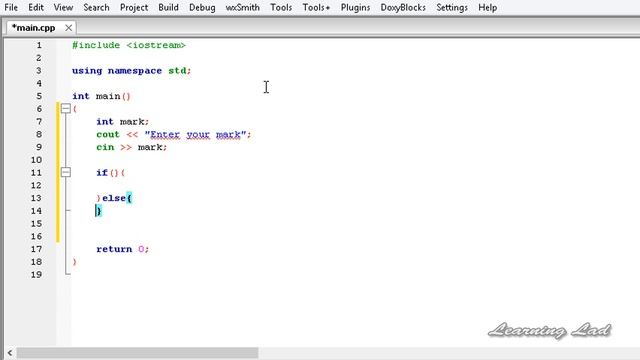Image resolution: width=640 pixels, height=360 pixels.
Task: Click line number 19 in the margin
Action: [x=36, y=274]
